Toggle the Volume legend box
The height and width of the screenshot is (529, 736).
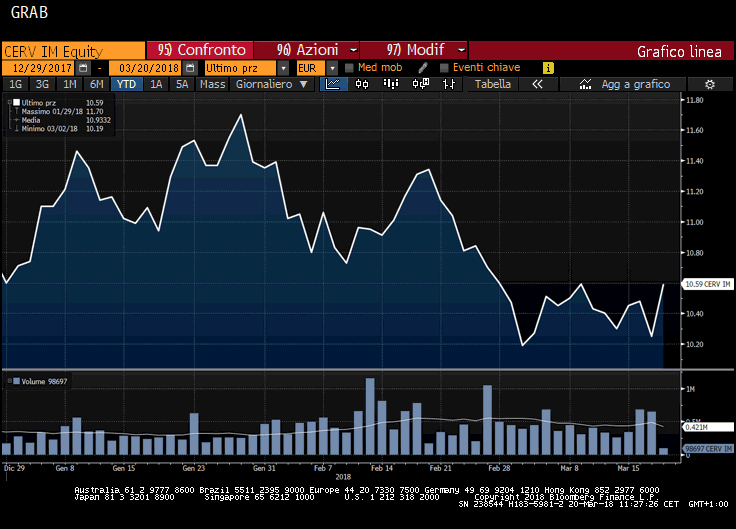pyautogui.click(x=16, y=381)
